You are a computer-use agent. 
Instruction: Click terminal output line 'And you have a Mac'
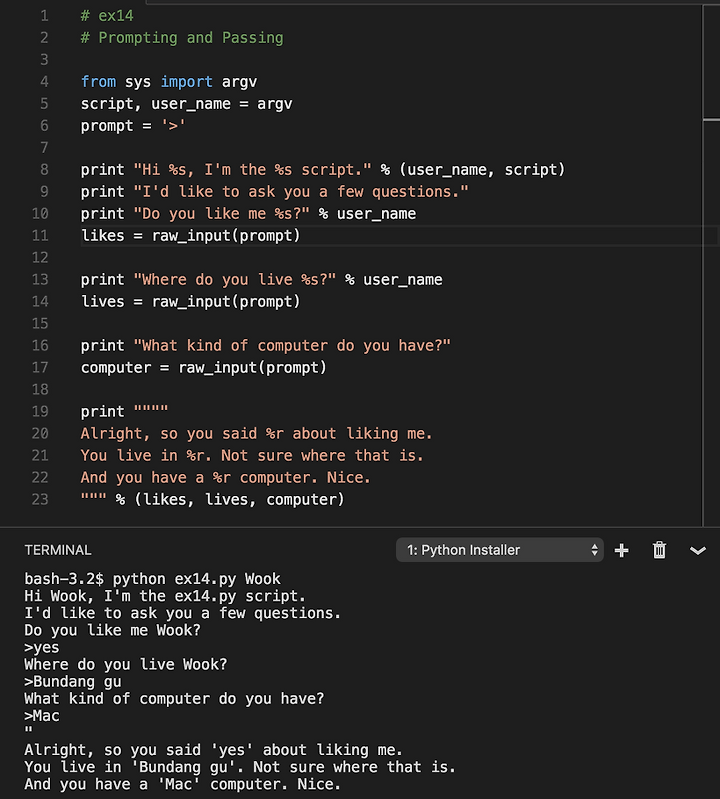coord(182,784)
